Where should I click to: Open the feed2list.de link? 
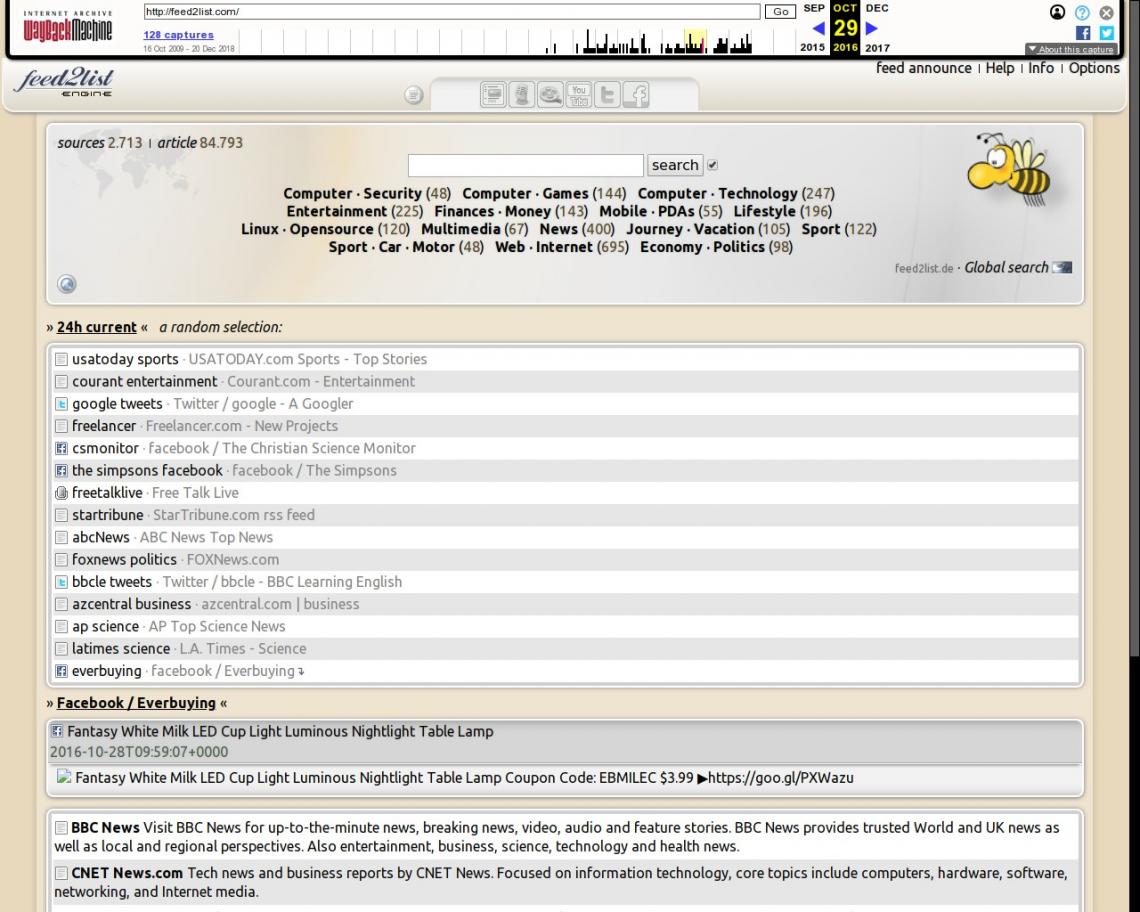pos(923,268)
